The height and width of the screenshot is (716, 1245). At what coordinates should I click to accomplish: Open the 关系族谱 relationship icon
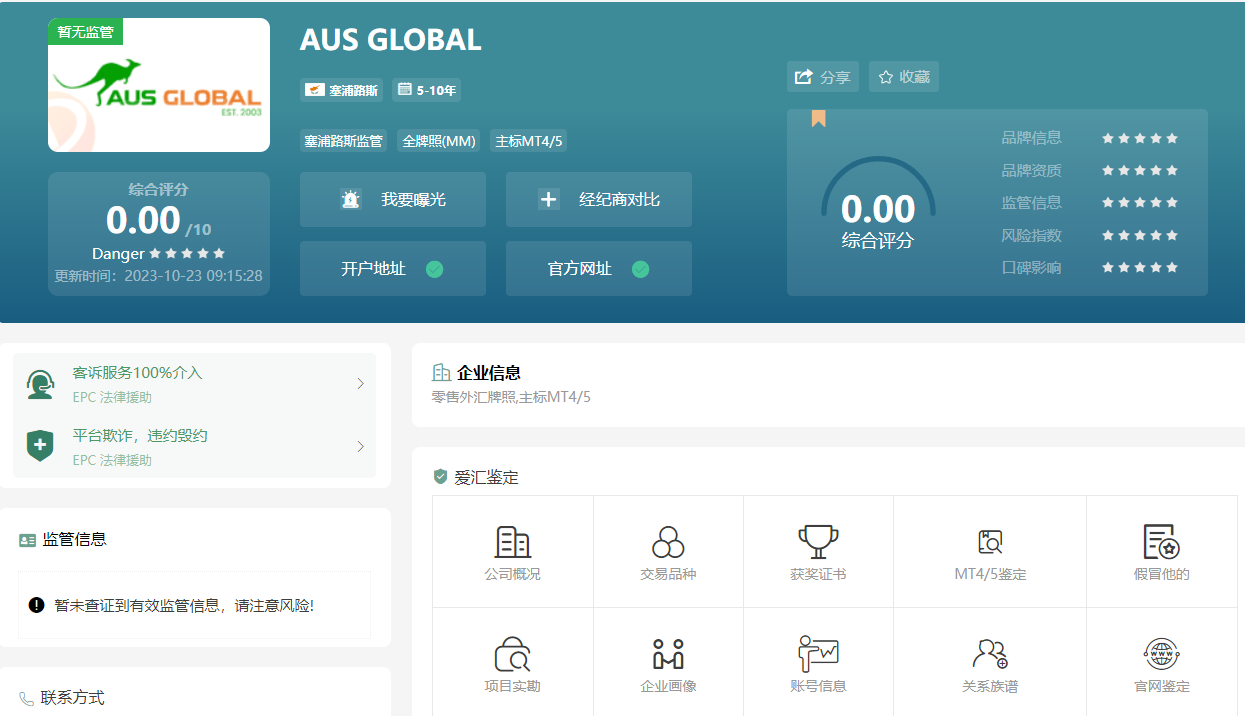(x=989, y=655)
